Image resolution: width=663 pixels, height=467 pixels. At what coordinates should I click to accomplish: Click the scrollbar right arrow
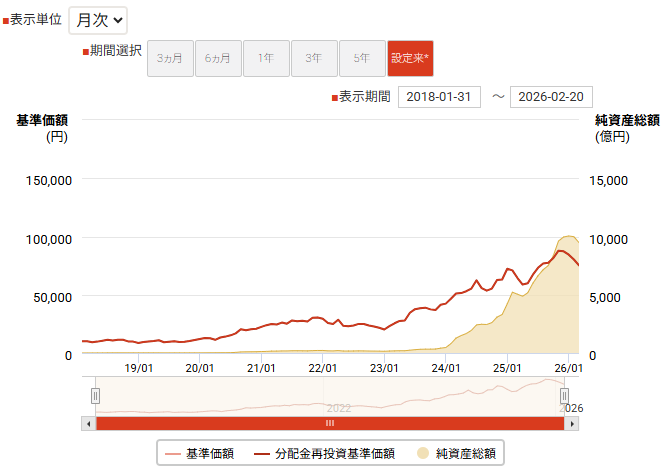coord(572,424)
